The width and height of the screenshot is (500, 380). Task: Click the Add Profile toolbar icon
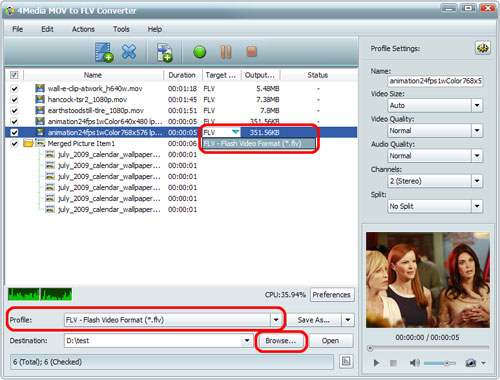click(165, 52)
